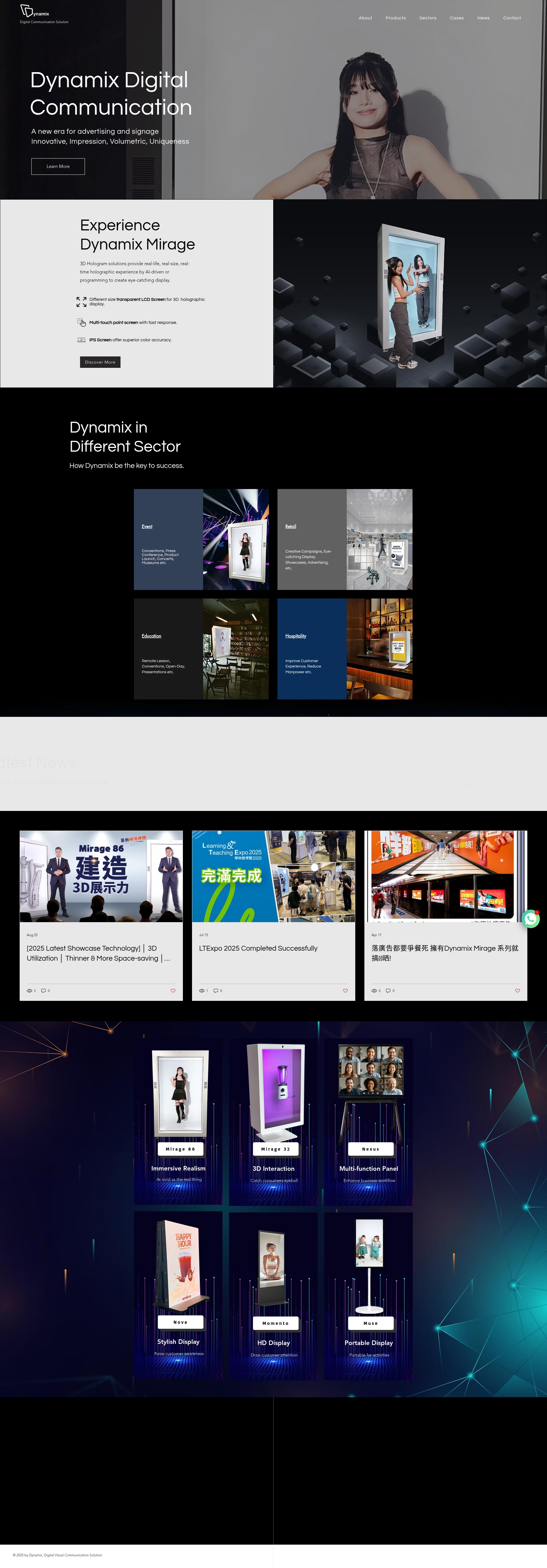Click the Mirage 86 product button
Viewport: 547px width, 1568px height.
180,1149
